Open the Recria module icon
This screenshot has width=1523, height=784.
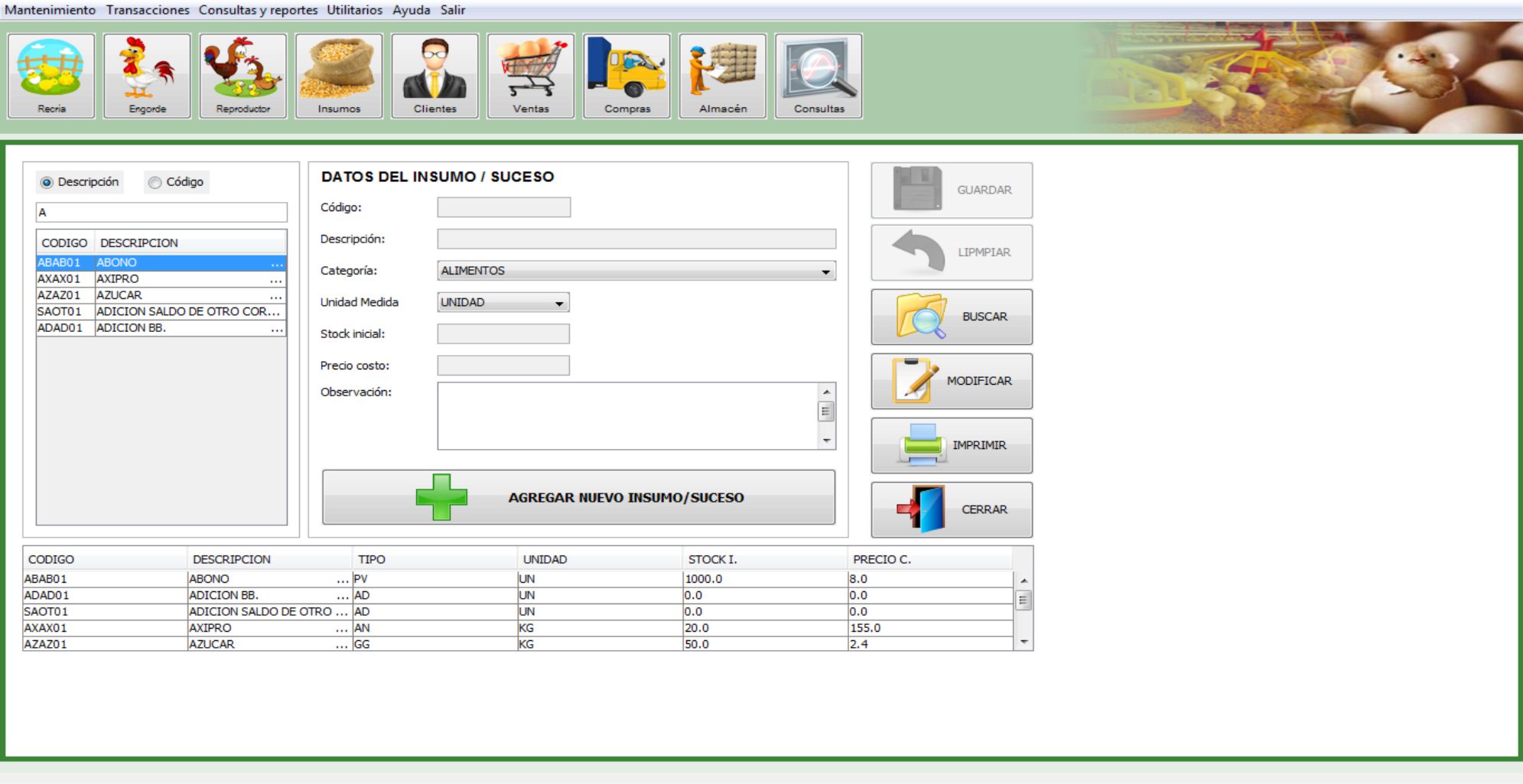pos(51,76)
